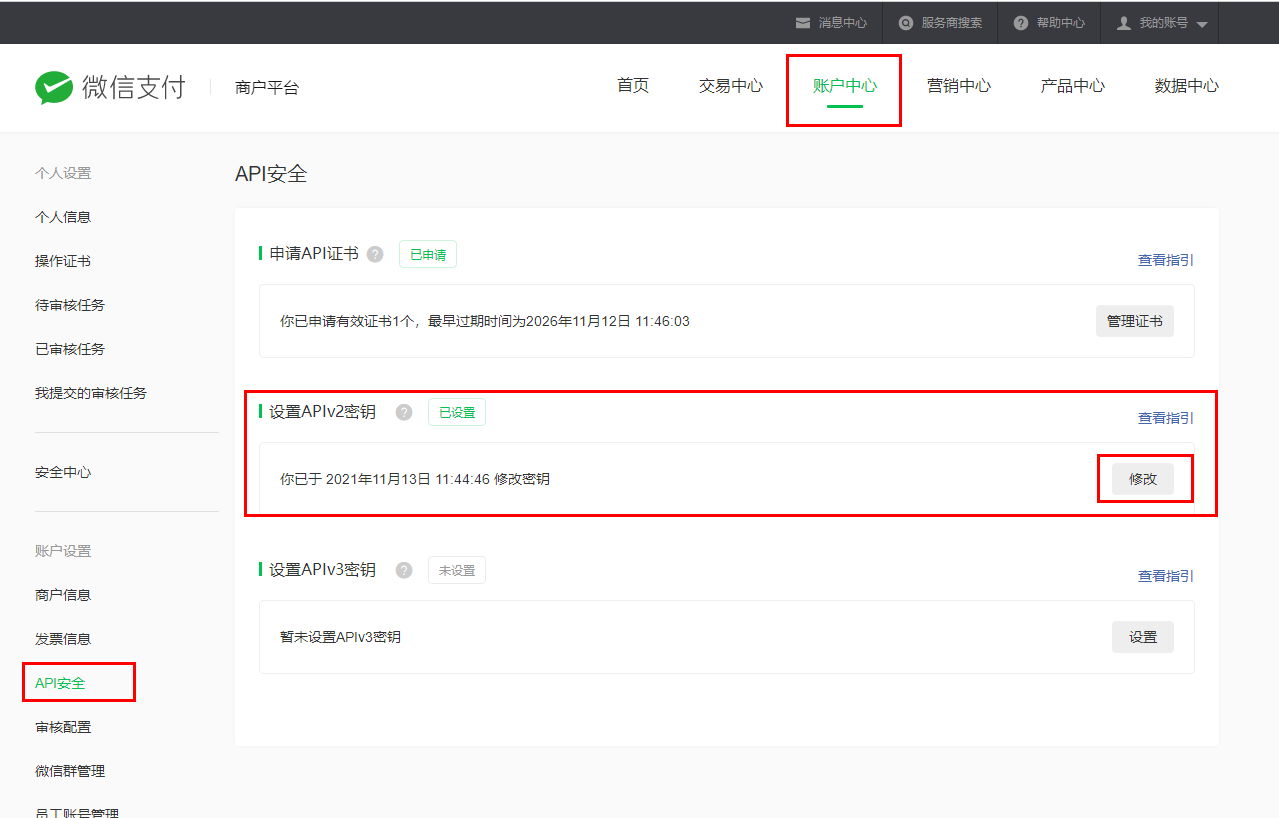This screenshot has height=818, width=1279.
Task: Click 修改 button for APIv2 key
Action: [1143, 479]
